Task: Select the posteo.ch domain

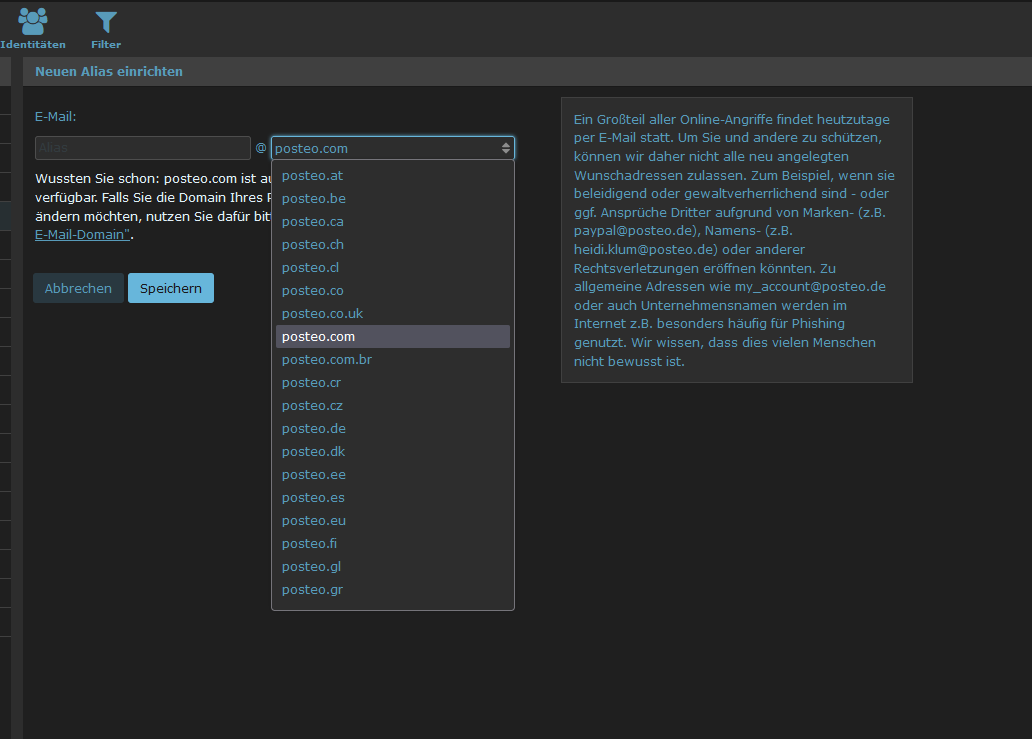Action: [x=312, y=245]
